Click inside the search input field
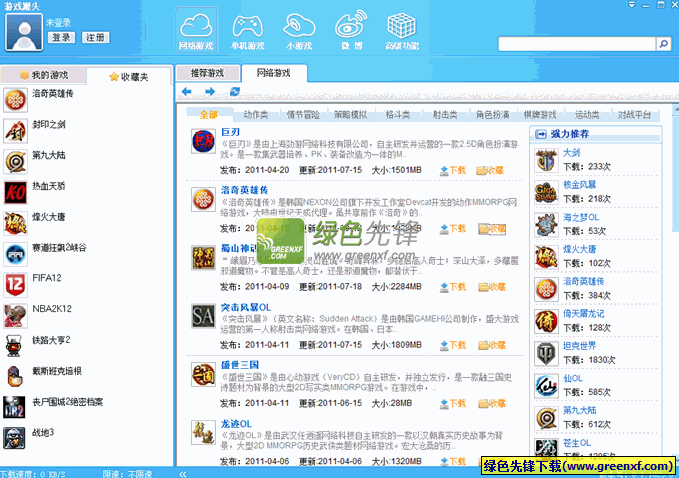Screen dimensions: 679x478 click(577, 44)
